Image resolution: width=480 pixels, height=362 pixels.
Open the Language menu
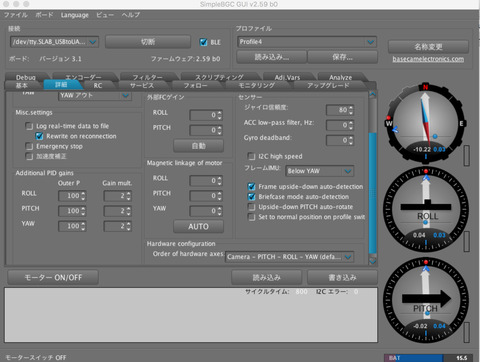[75, 15]
